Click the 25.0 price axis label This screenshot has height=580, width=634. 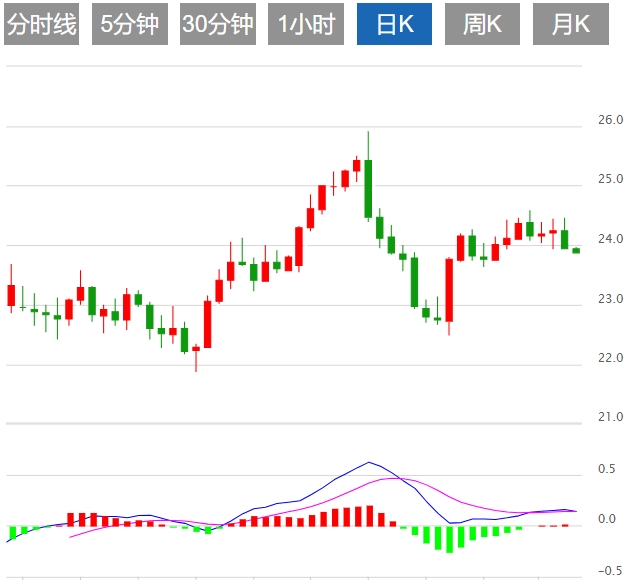pyautogui.click(x=611, y=179)
